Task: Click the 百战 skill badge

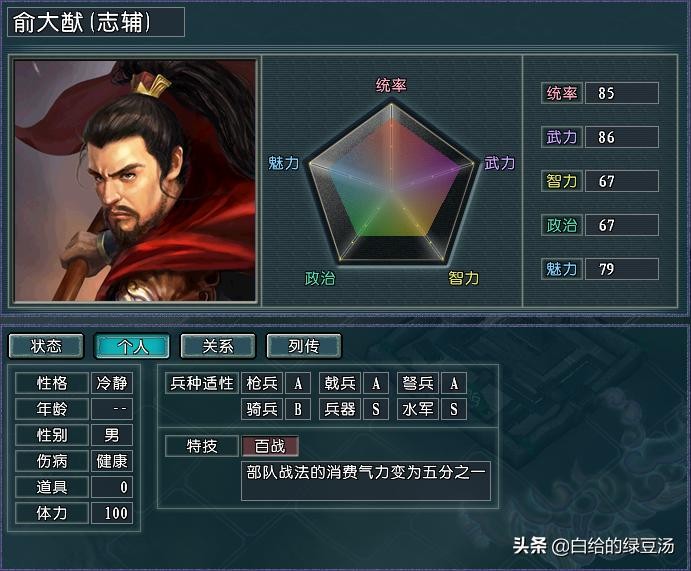Action: click(270, 446)
